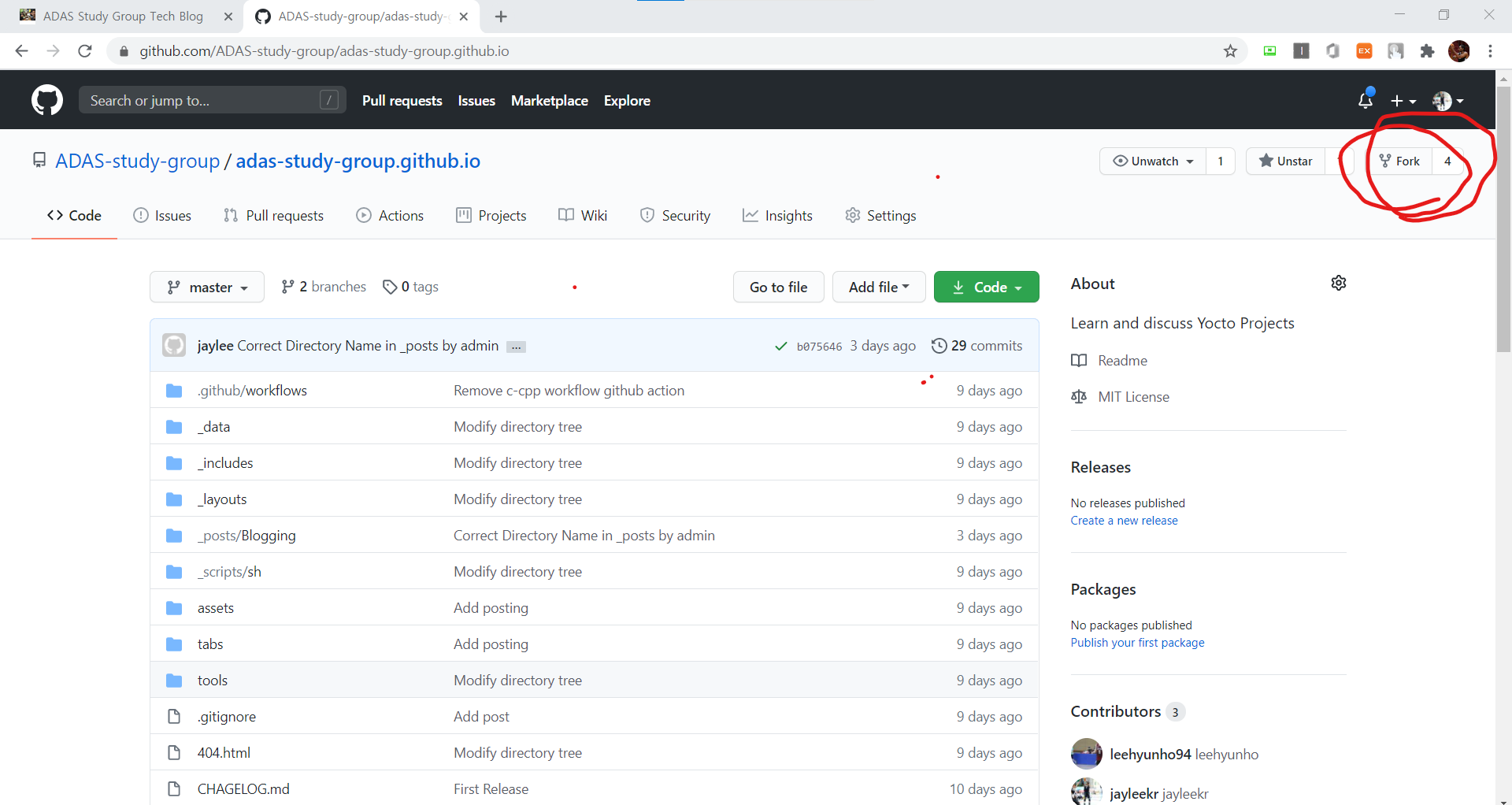Open the browser extensions puzzle icon
The image size is (1512, 805).
1427,51
